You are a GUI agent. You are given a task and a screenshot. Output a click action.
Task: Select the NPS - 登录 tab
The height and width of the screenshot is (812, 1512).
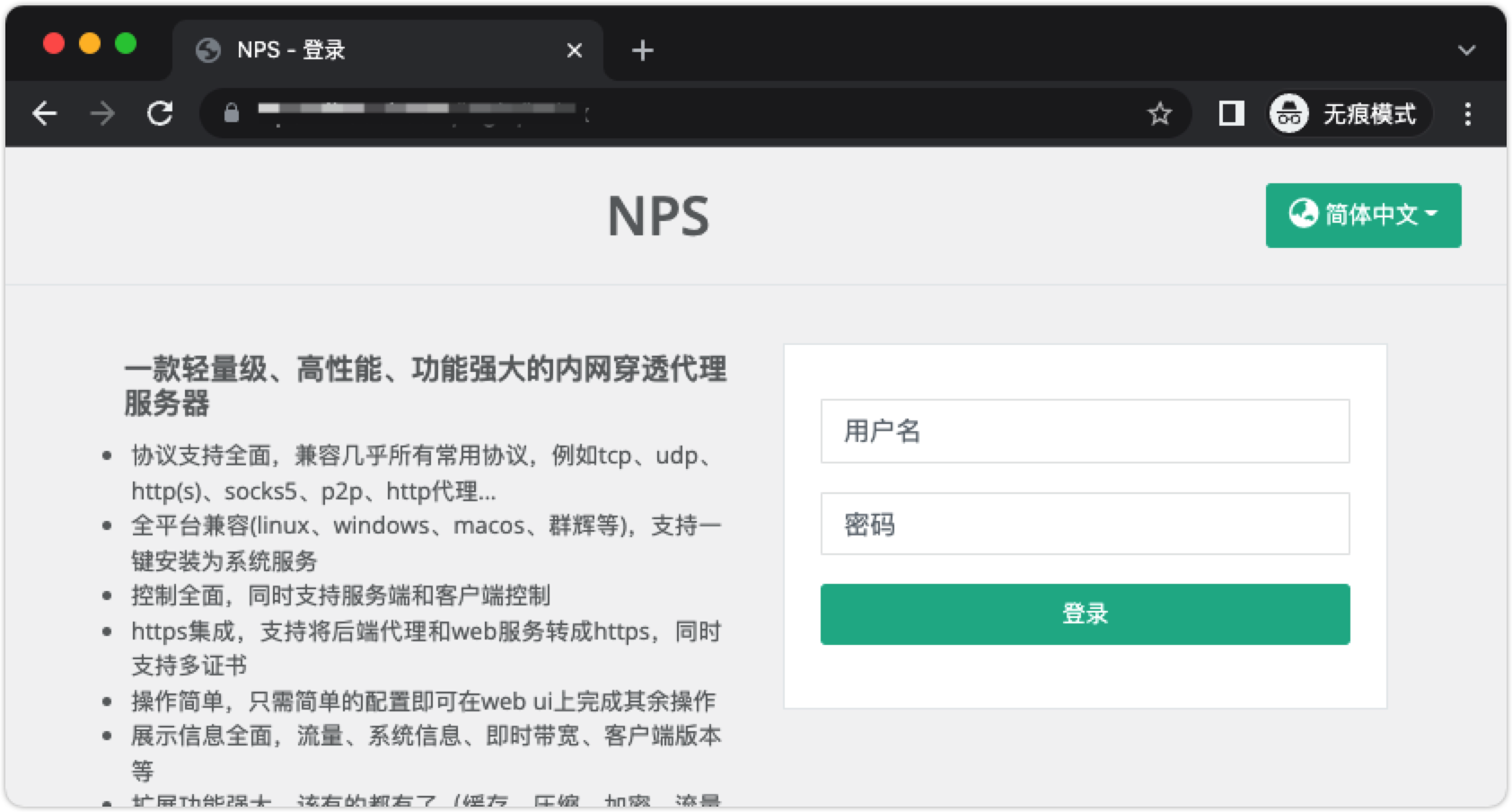(x=359, y=50)
